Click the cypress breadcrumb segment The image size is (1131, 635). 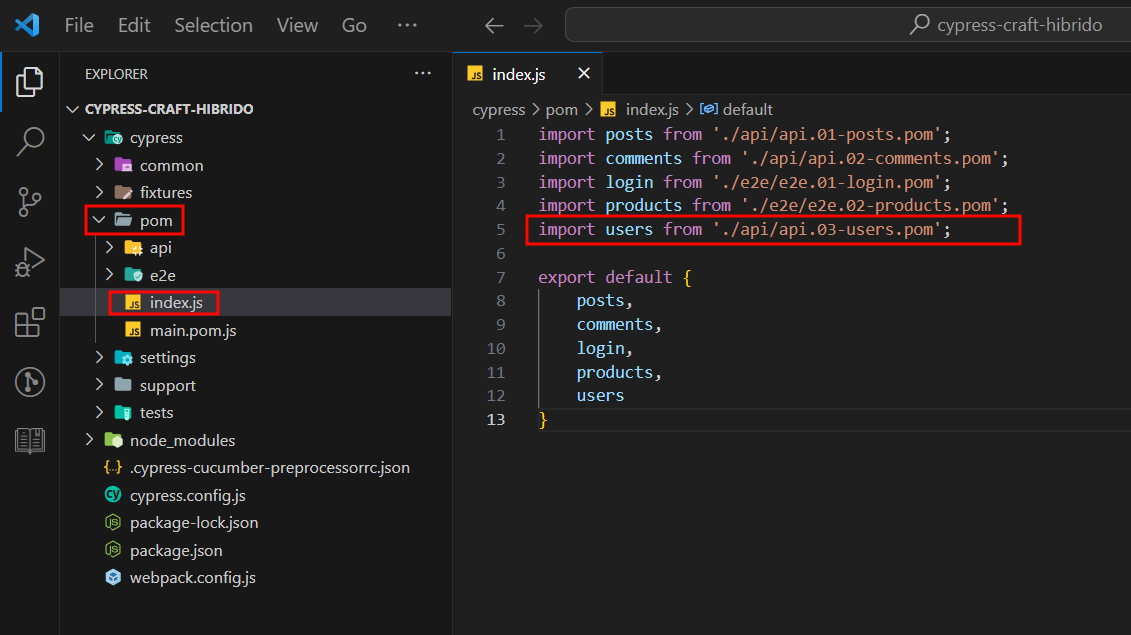[498, 110]
